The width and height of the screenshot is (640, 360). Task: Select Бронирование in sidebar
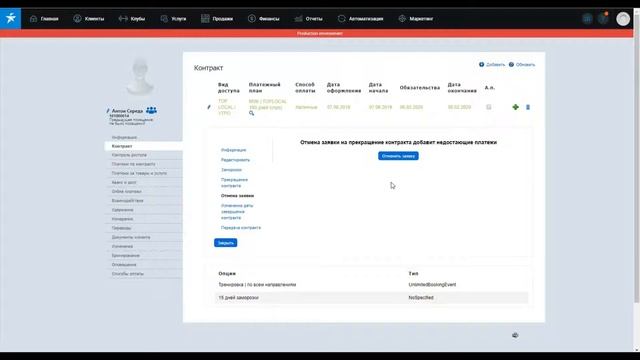point(126,256)
